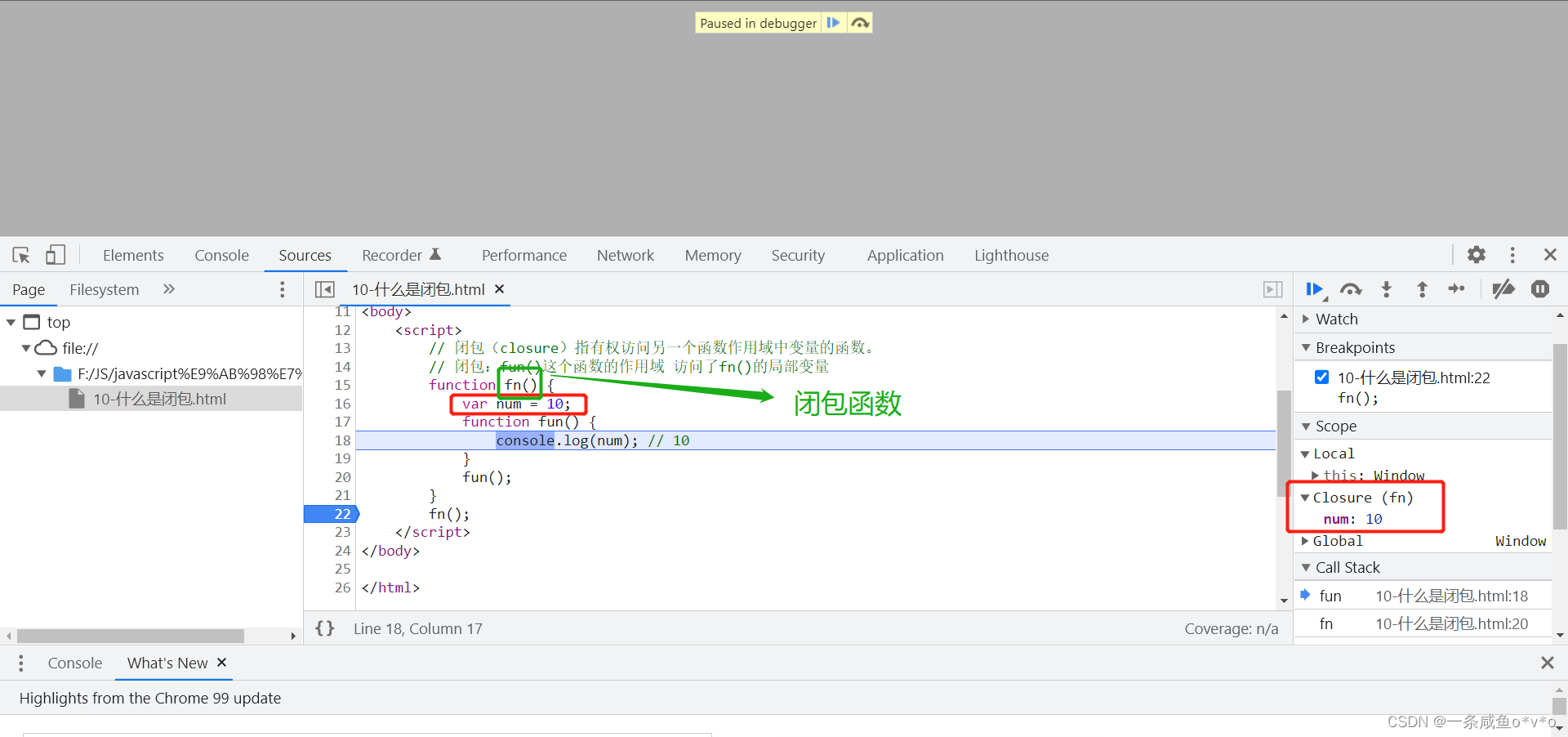The height and width of the screenshot is (737, 1568).
Task: Click line number 18 in the gutter
Action: [342, 440]
